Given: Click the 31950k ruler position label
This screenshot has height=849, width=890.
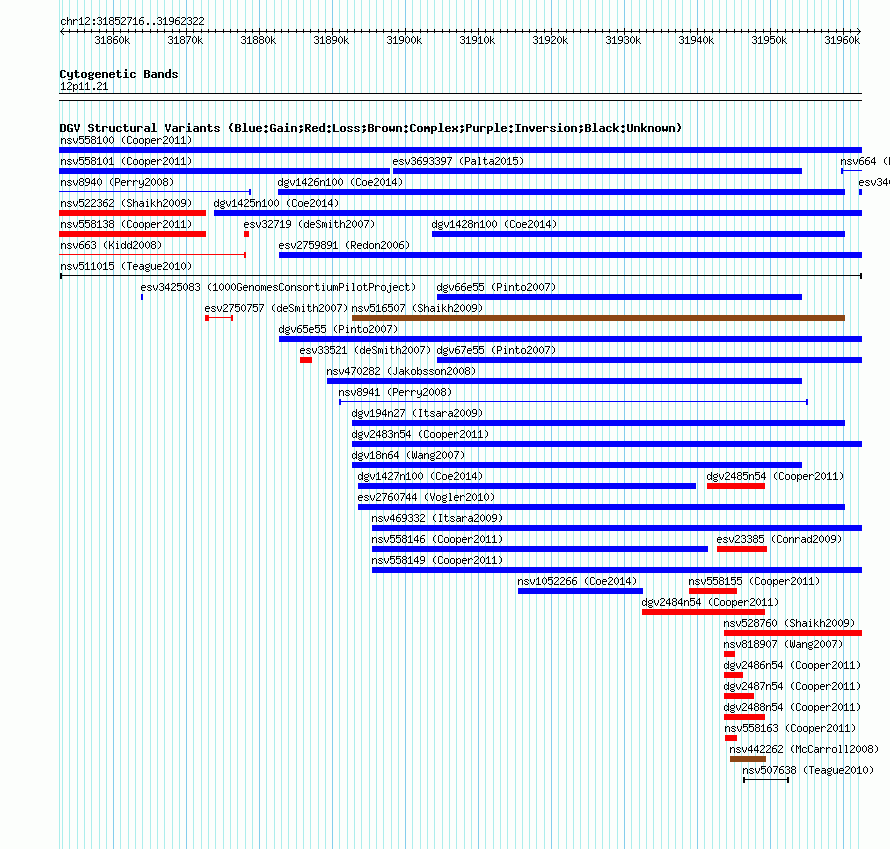Looking at the screenshot, I should tap(769, 40).
